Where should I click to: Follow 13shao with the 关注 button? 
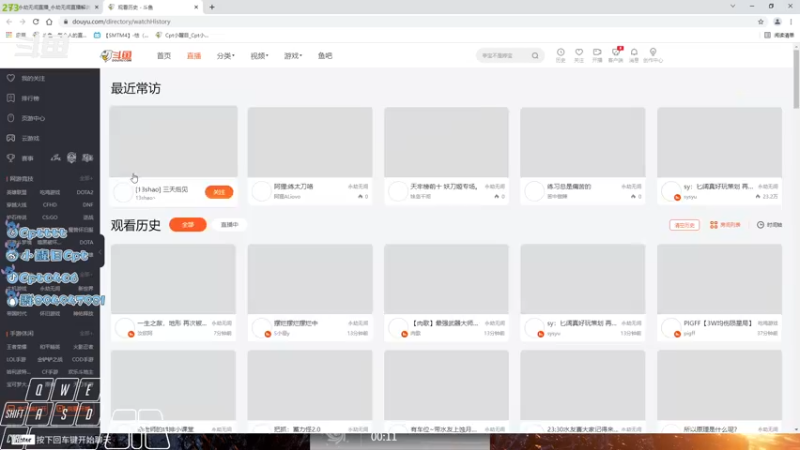click(219, 192)
